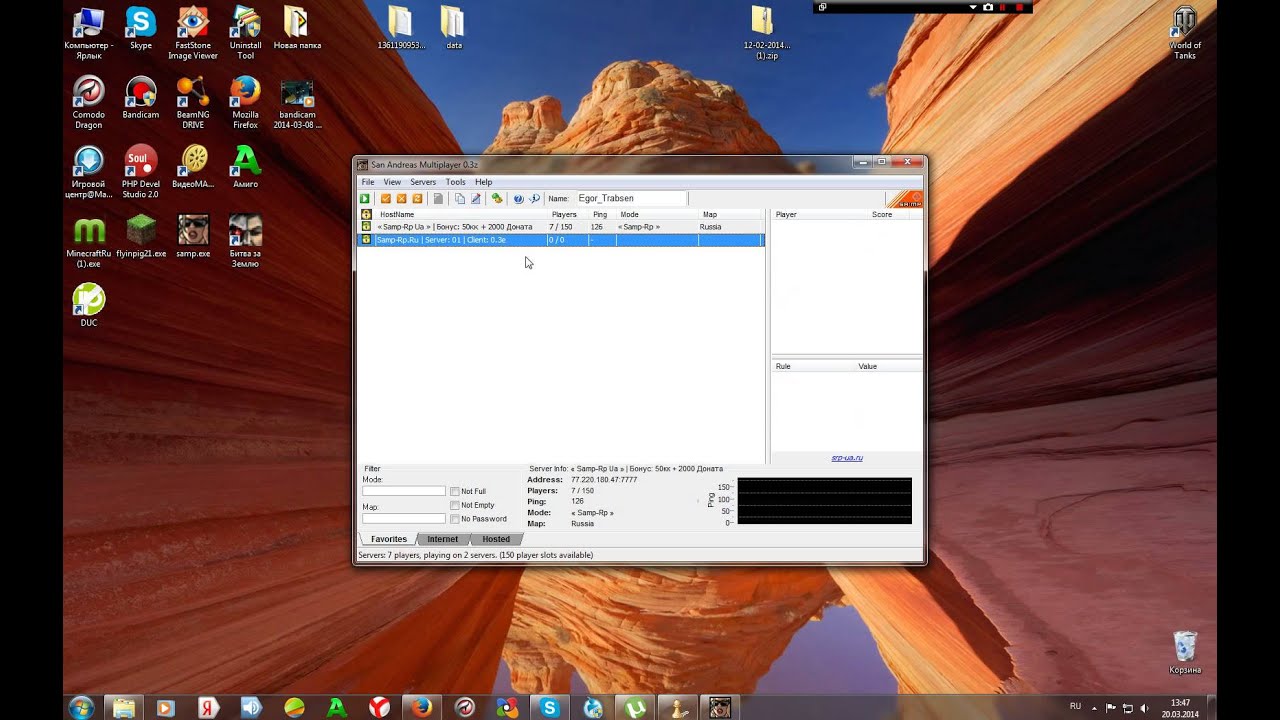The width and height of the screenshot is (1280, 720).
Task: Sort servers by HostName column header
Action: [x=461, y=214]
